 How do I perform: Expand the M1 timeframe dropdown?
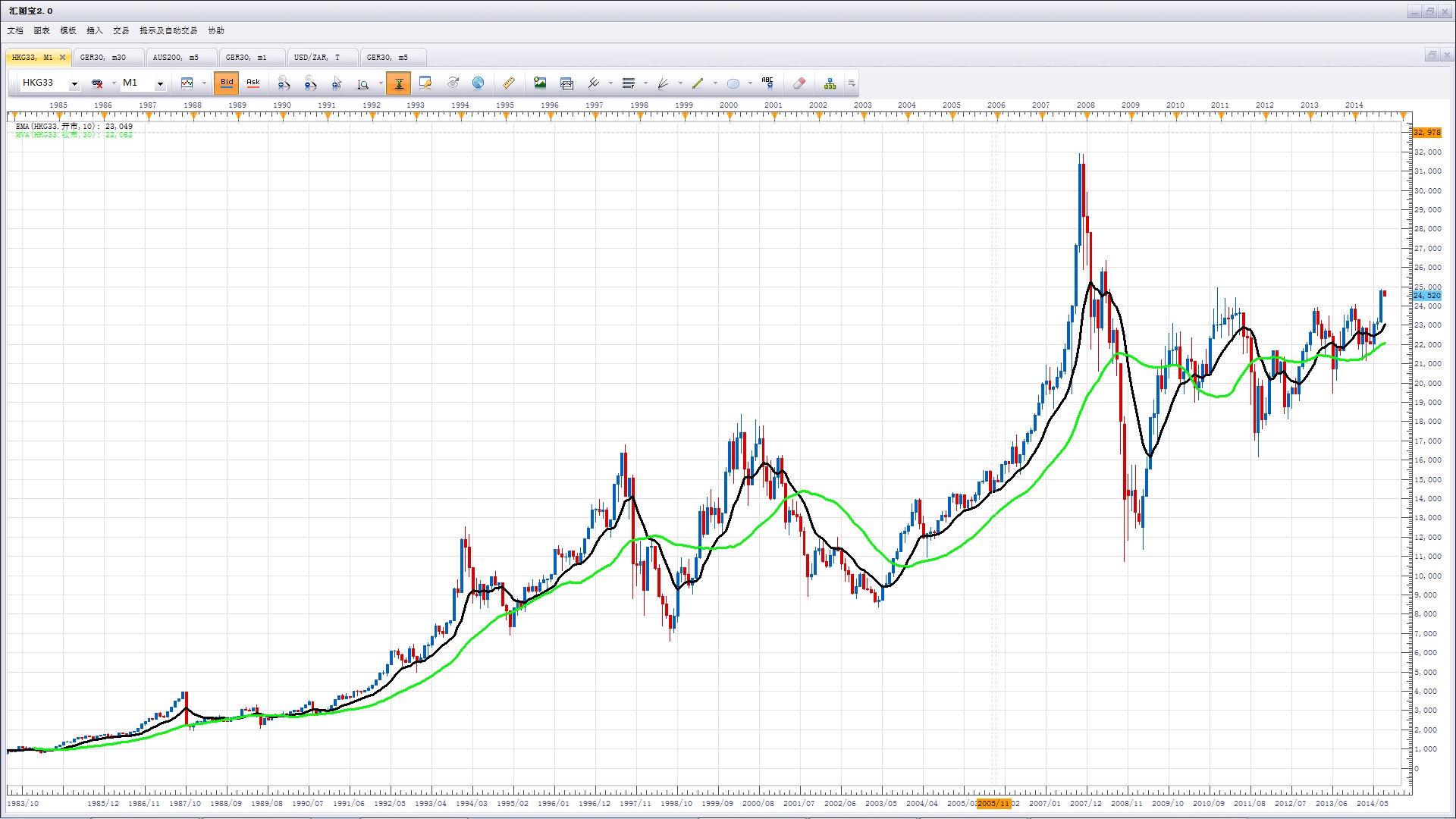(x=160, y=83)
